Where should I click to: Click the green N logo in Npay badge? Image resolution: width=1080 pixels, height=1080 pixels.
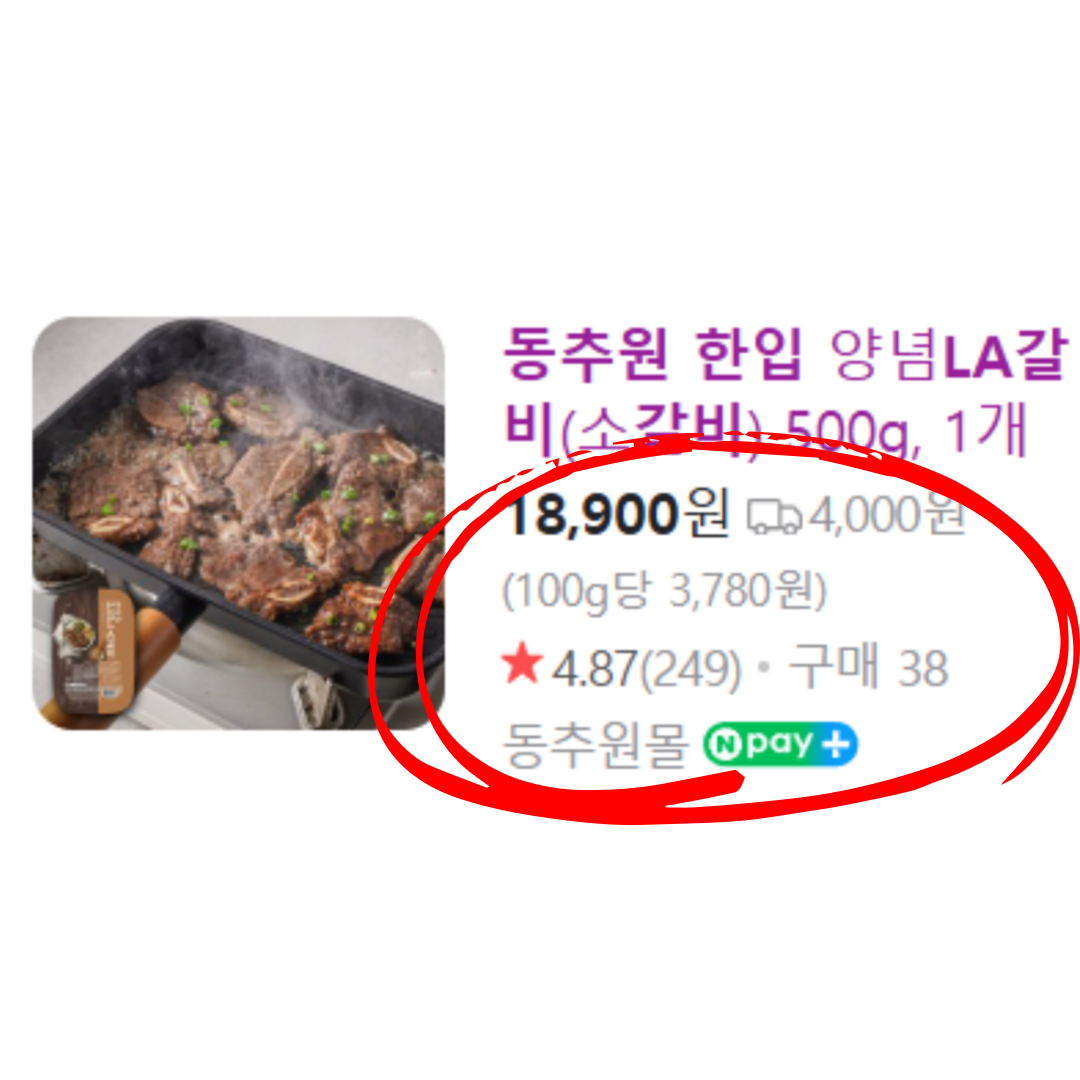724,745
